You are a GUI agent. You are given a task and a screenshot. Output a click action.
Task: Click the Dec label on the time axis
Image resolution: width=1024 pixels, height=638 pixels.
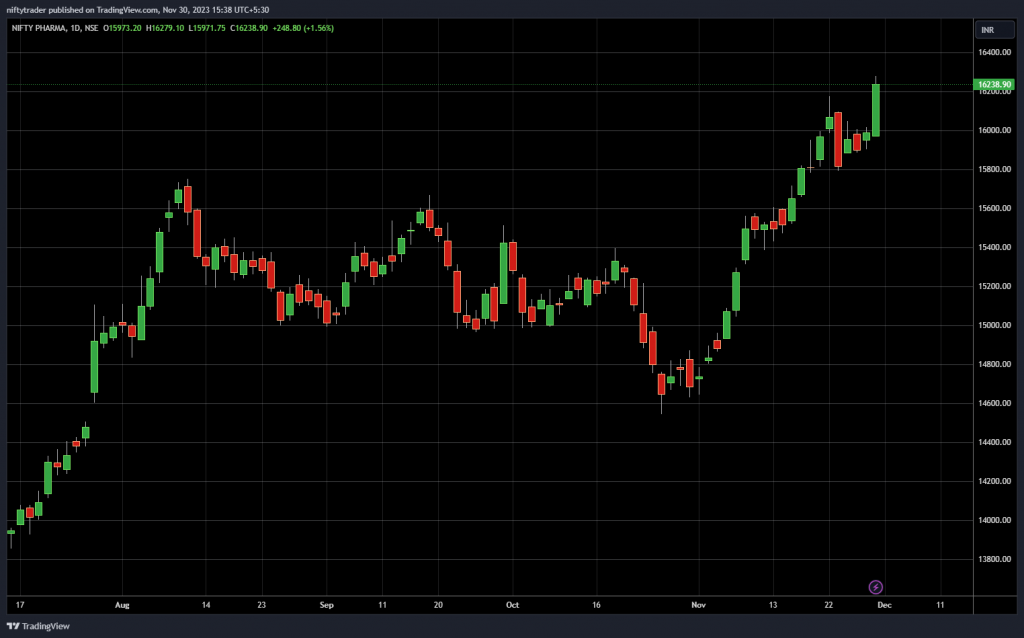[x=884, y=605]
